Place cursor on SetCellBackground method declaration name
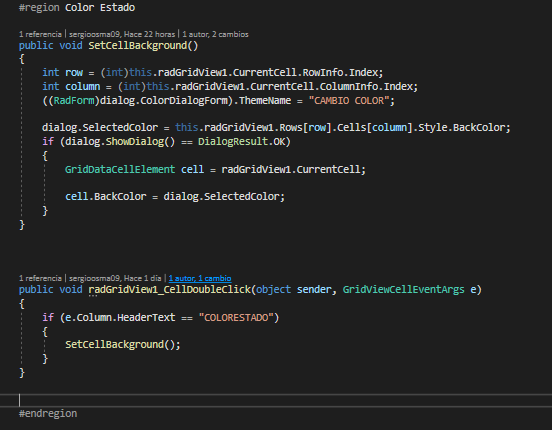Image resolution: width=552 pixels, height=430 pixels. pos(138,45)
